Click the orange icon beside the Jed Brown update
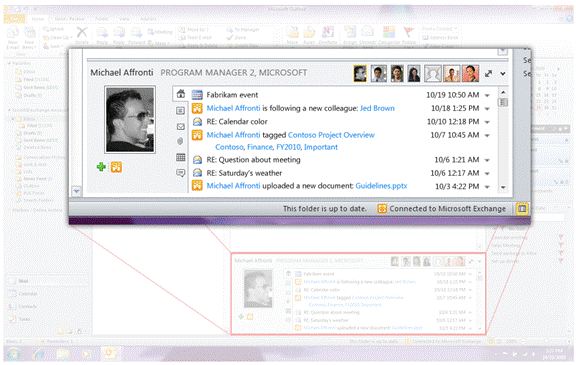Screen dimensions: 576x365 point(197,108)
